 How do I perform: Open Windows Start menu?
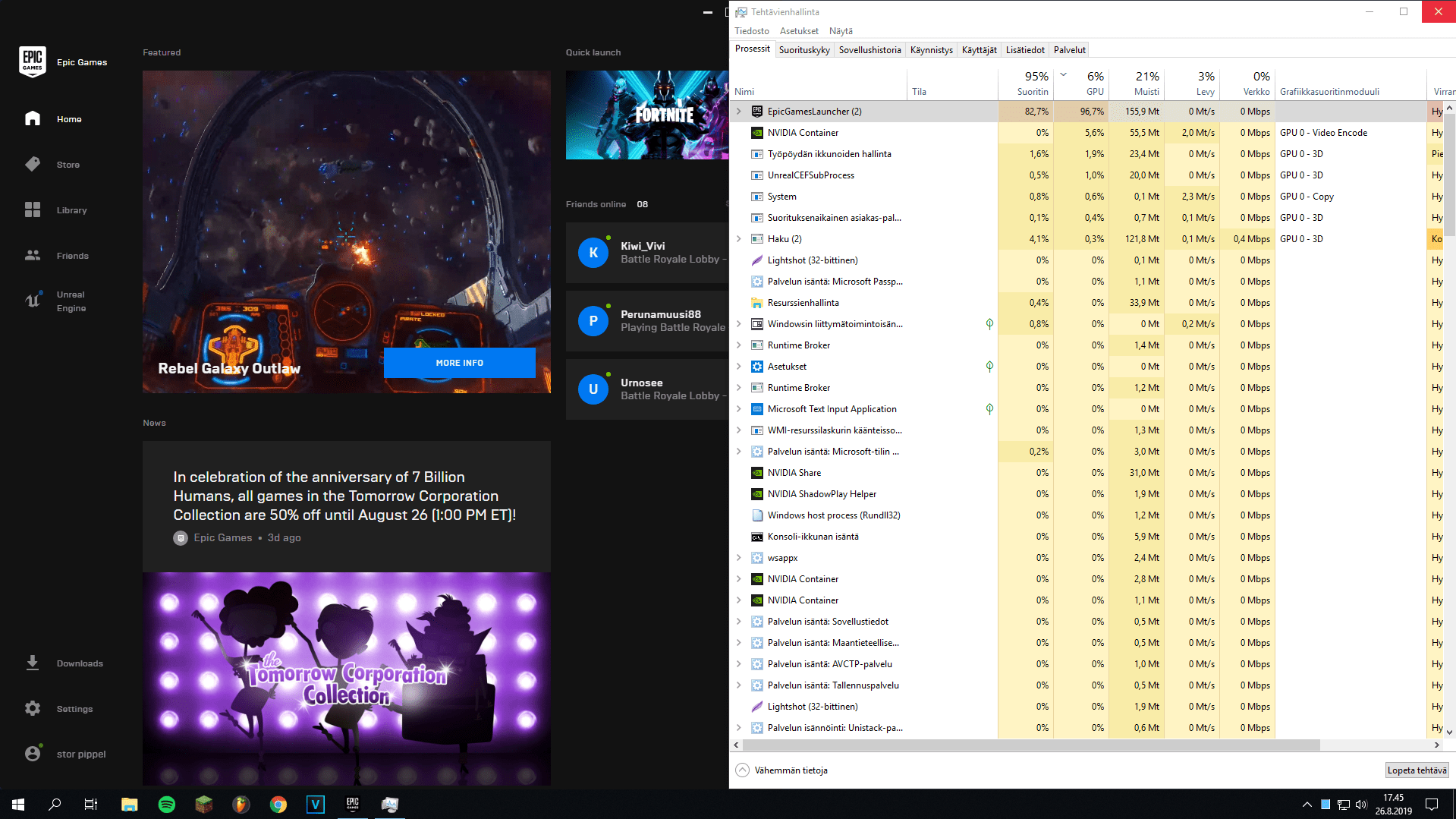18,804
